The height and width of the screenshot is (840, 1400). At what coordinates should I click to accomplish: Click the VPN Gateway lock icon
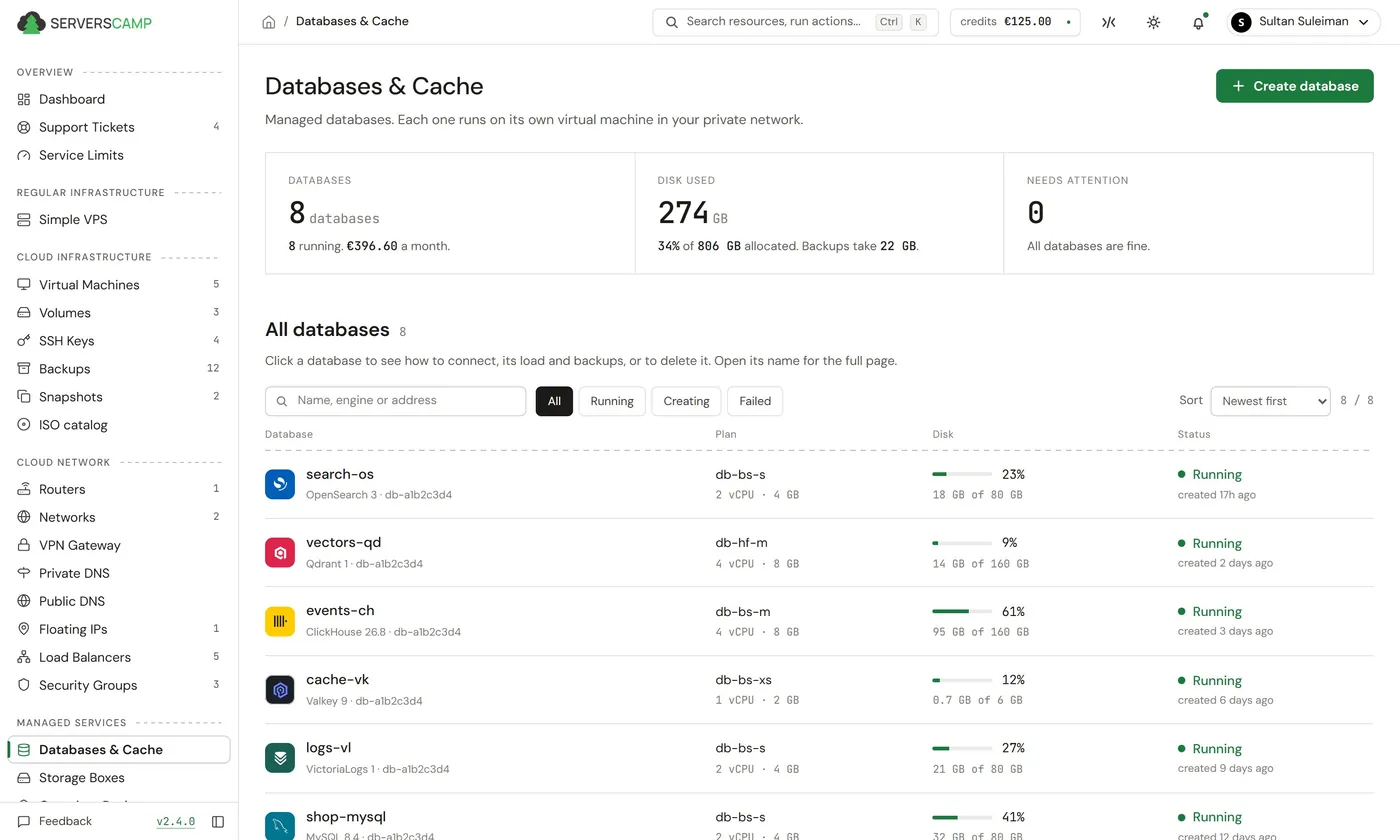coord(24,545)
